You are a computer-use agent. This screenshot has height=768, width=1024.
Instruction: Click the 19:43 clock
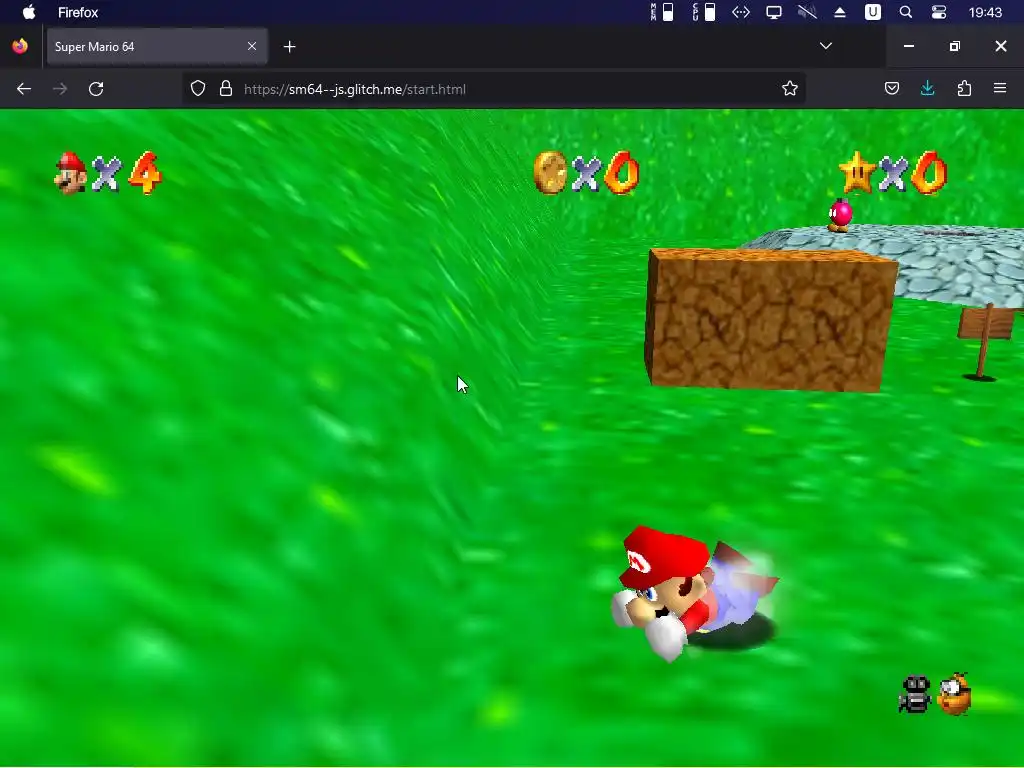(985, 12)
